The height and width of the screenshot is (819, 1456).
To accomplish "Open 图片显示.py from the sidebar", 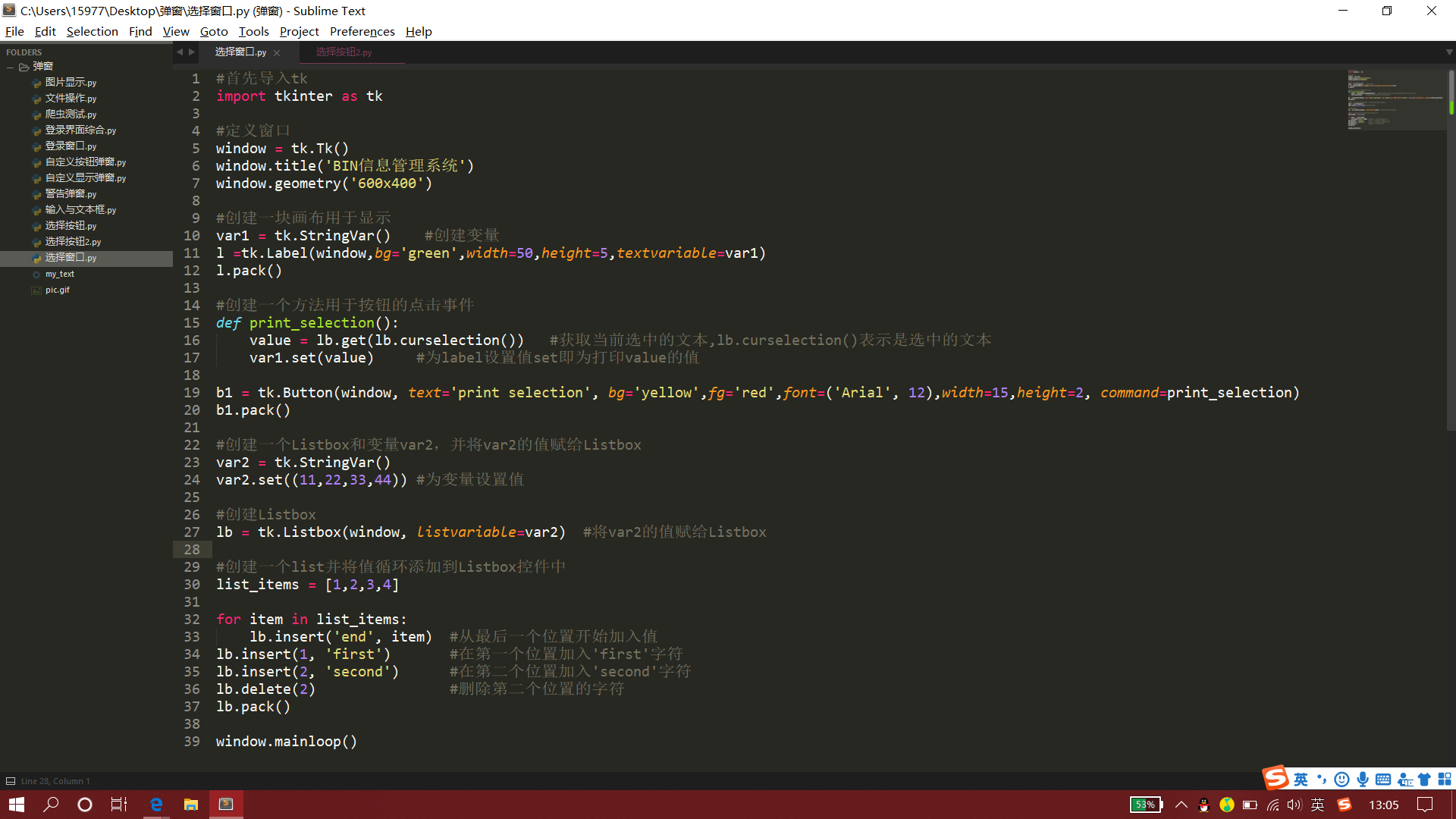I will point(71,82).
